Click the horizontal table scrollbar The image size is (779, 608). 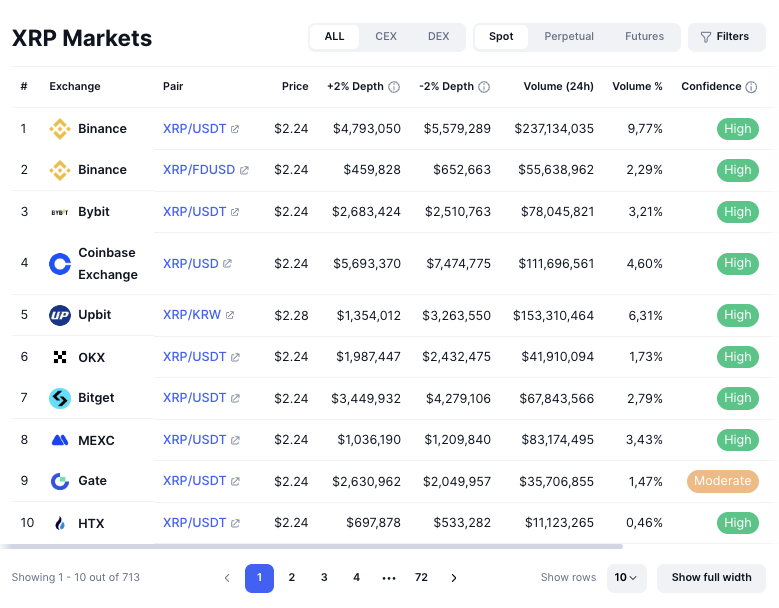312,546
